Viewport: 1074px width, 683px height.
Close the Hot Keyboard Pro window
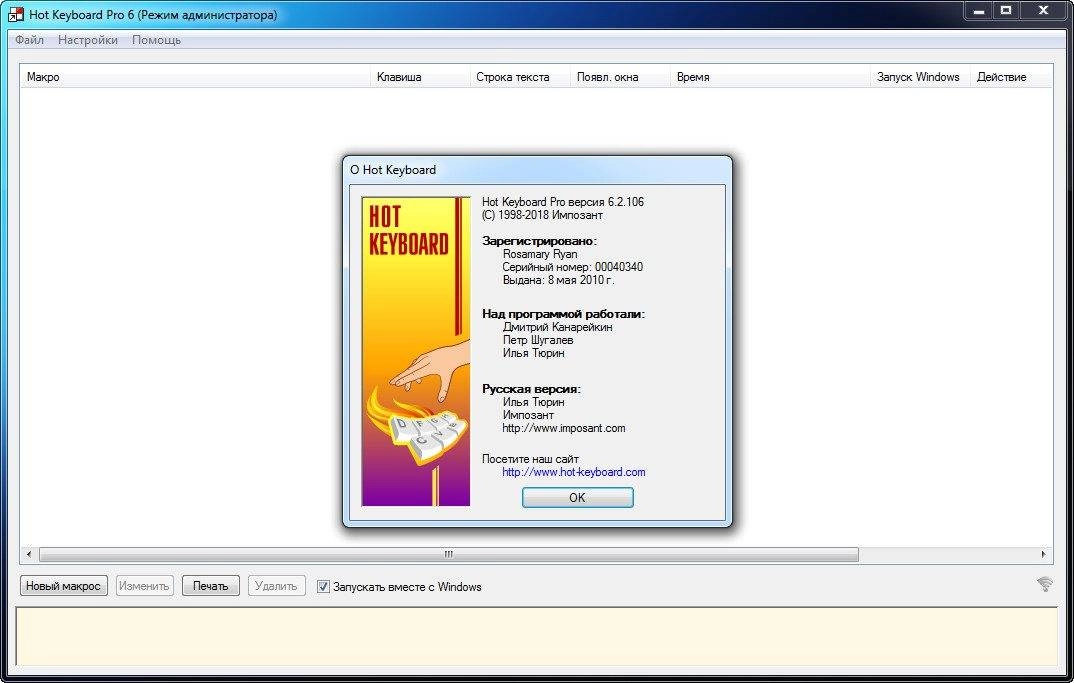[1044, 10]
